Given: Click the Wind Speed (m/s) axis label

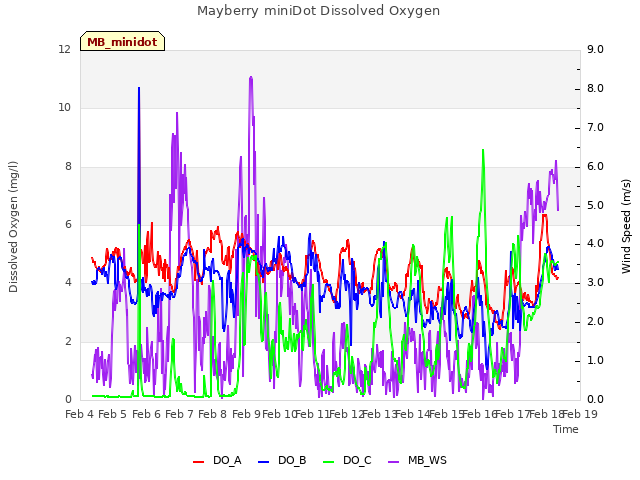Looking at the screenshot, I should click(x=626, y=226).
